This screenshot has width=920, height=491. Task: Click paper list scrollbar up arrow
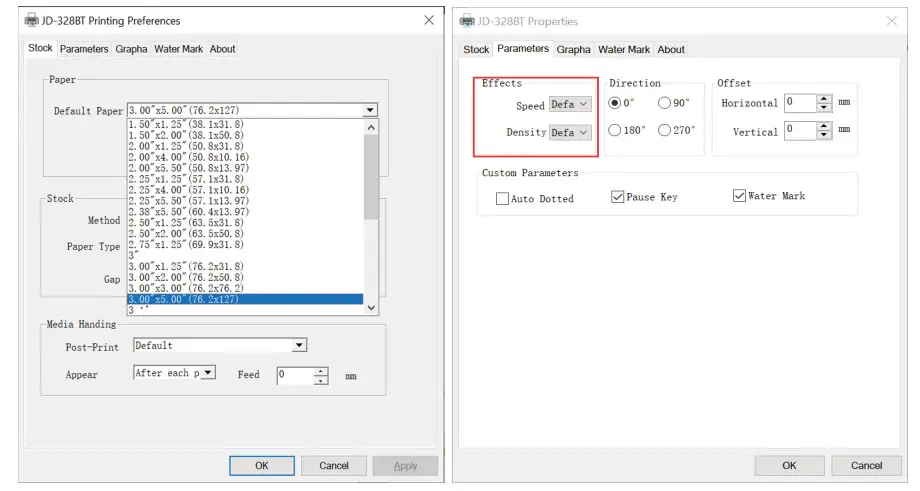tap(371, 127)
